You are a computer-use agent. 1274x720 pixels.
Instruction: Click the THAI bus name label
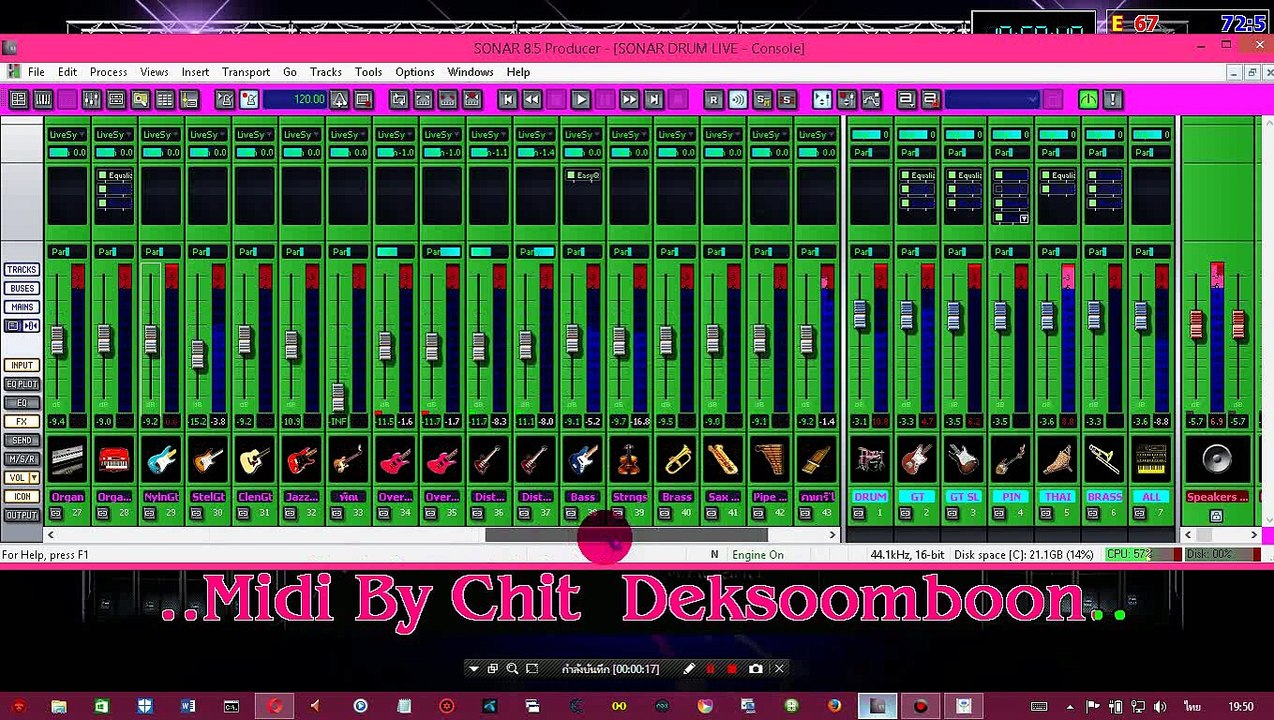pos(1058,497)
